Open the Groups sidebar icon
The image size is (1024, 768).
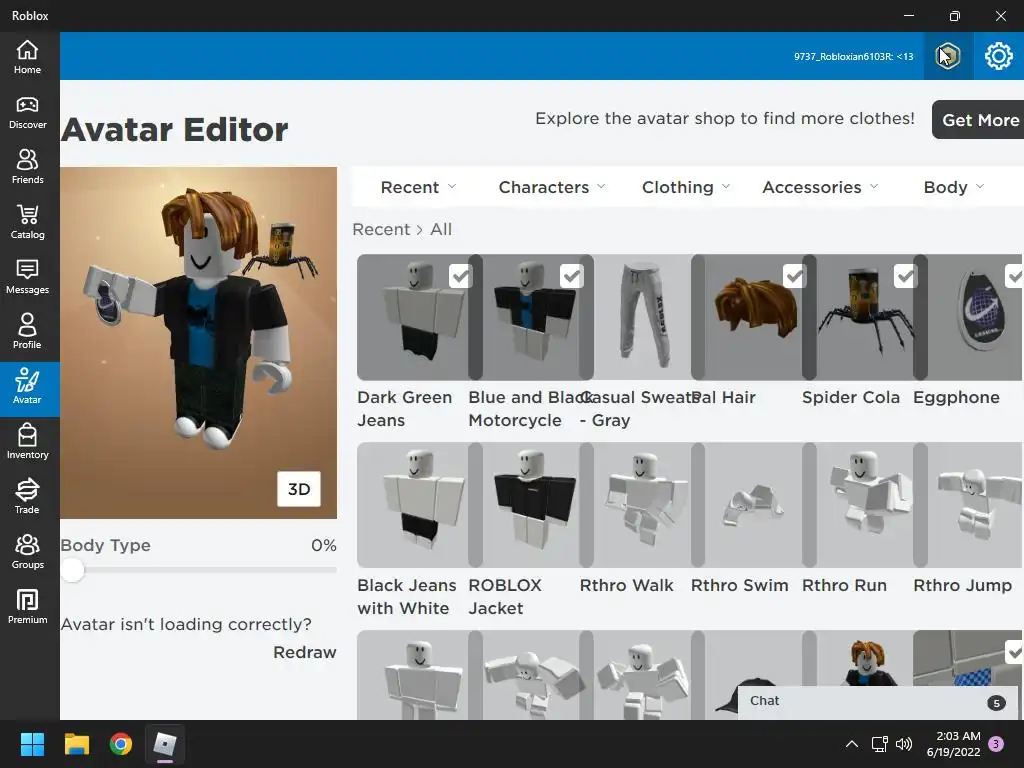[27, 552]
